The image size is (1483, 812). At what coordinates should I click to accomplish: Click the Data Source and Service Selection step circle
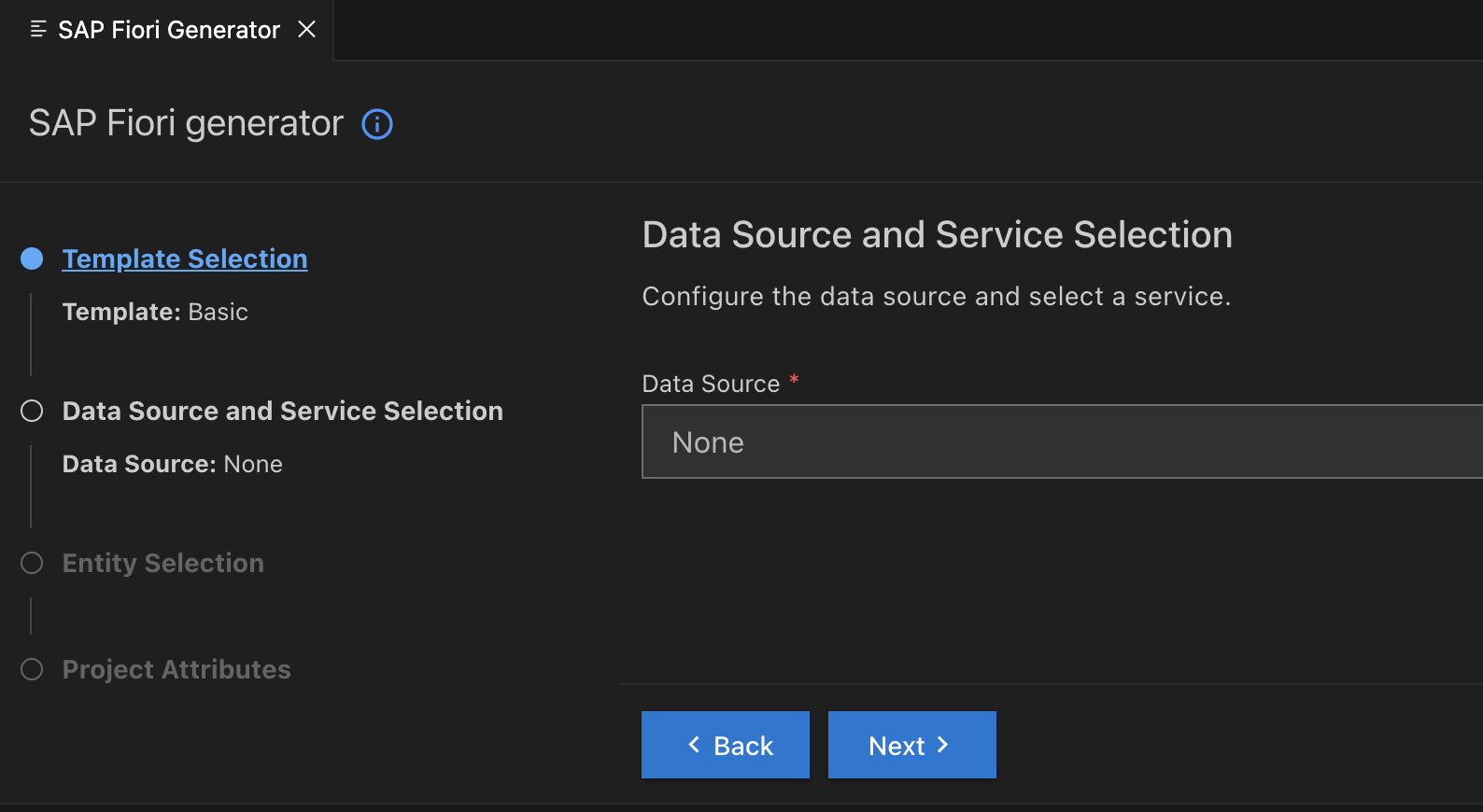point(32,411)
